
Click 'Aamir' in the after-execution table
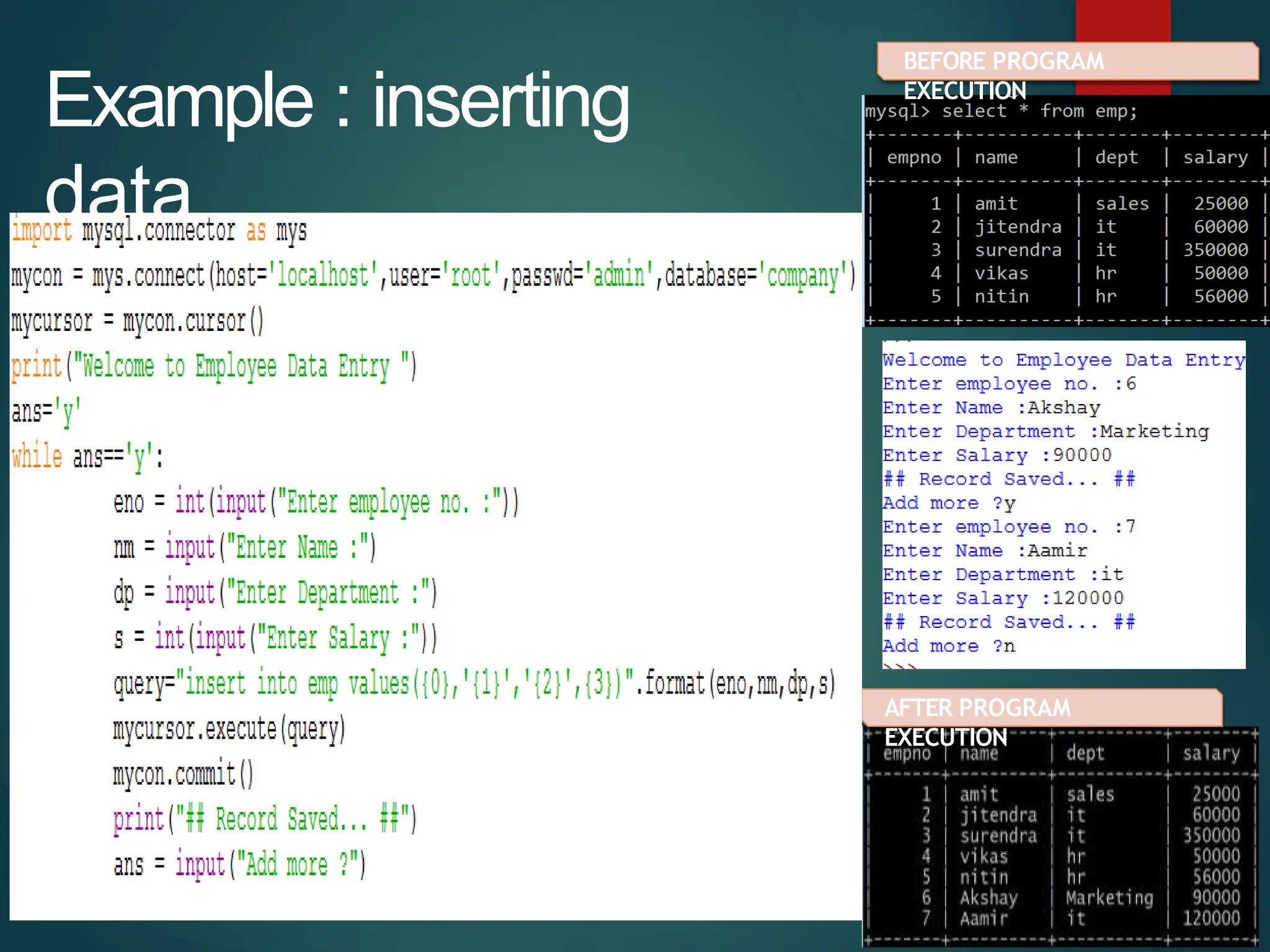pos(984,919)
